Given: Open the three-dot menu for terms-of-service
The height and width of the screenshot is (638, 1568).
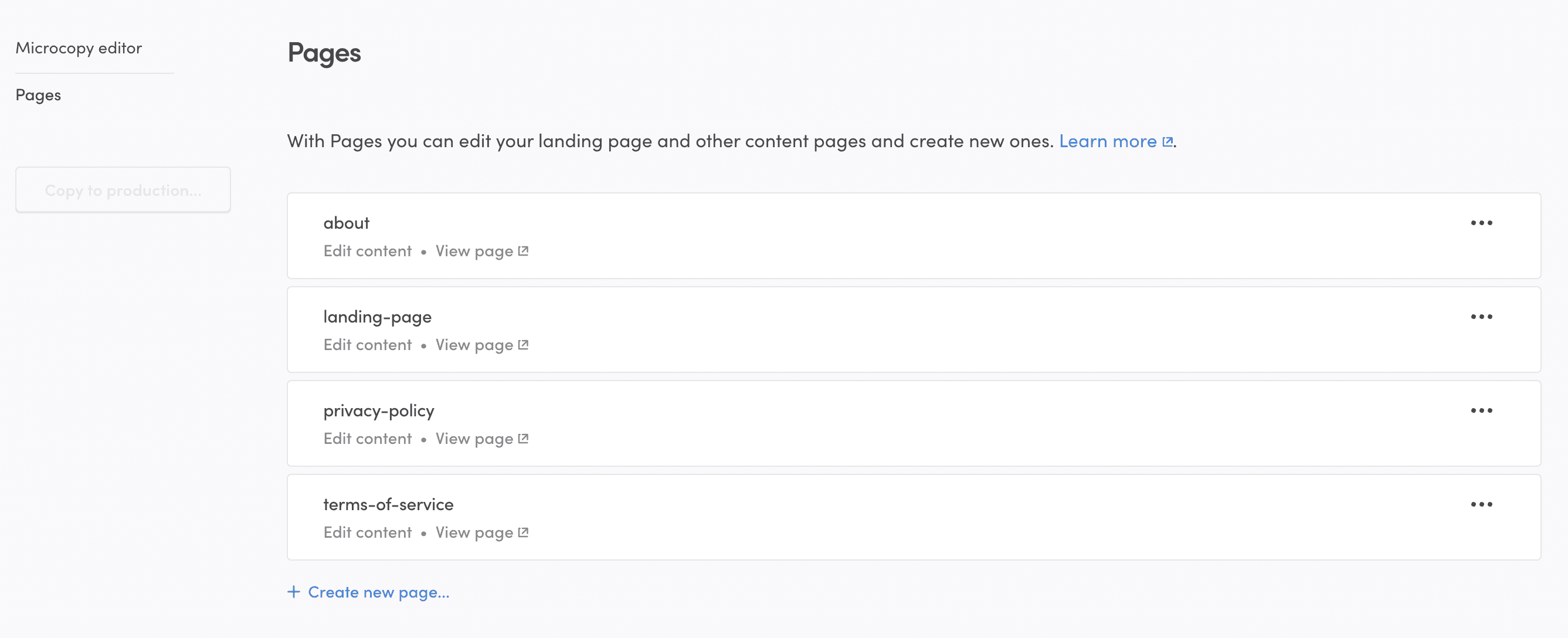Looking at the screenshot, I should (1481, 504).
